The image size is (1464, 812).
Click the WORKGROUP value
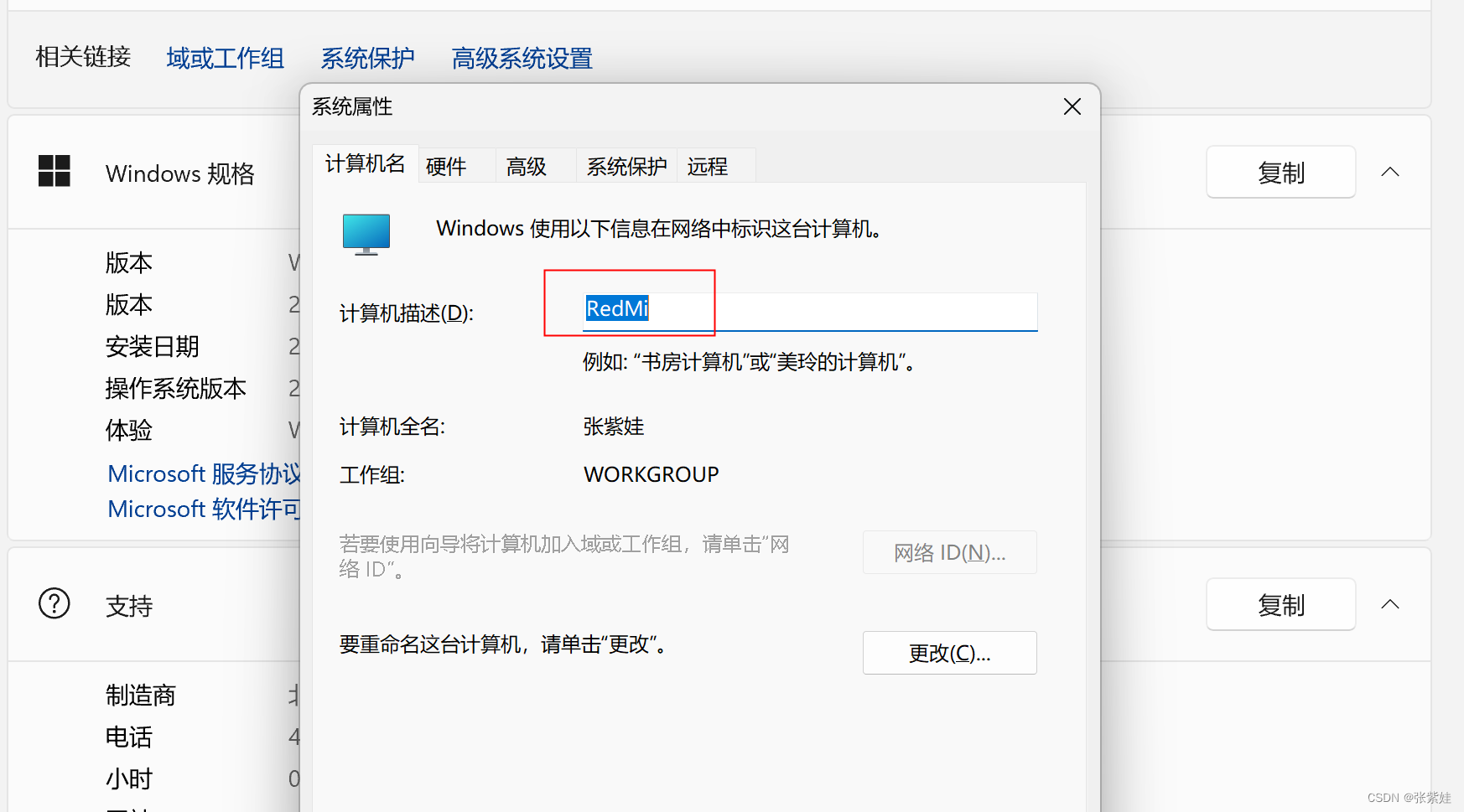pyautogui.click(x=652, y=474)
